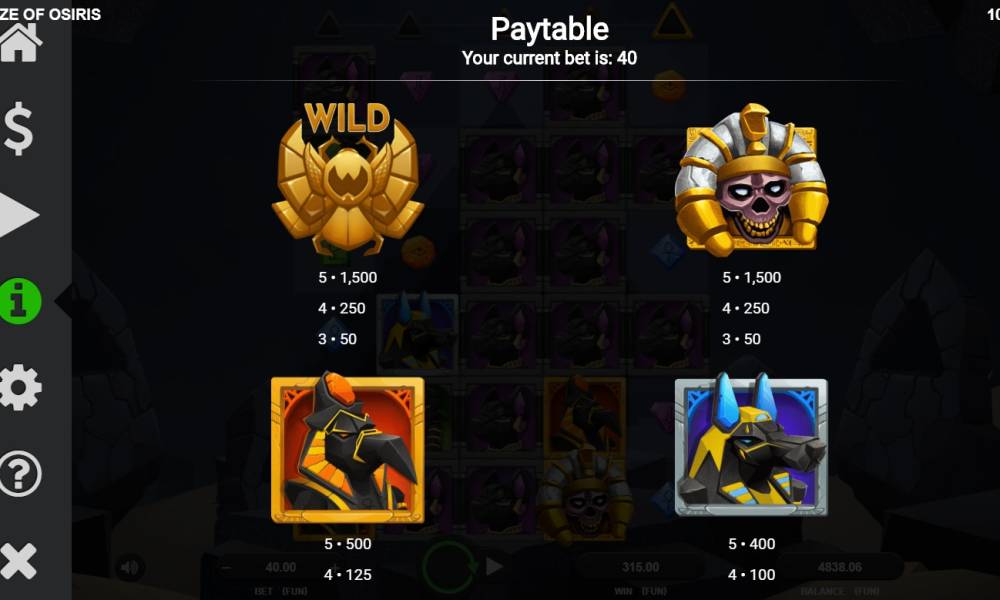The width and height of the screenshot is (1000, 600).
Task: Click the 40.00 bet amount field
Action: pos(281,567)
